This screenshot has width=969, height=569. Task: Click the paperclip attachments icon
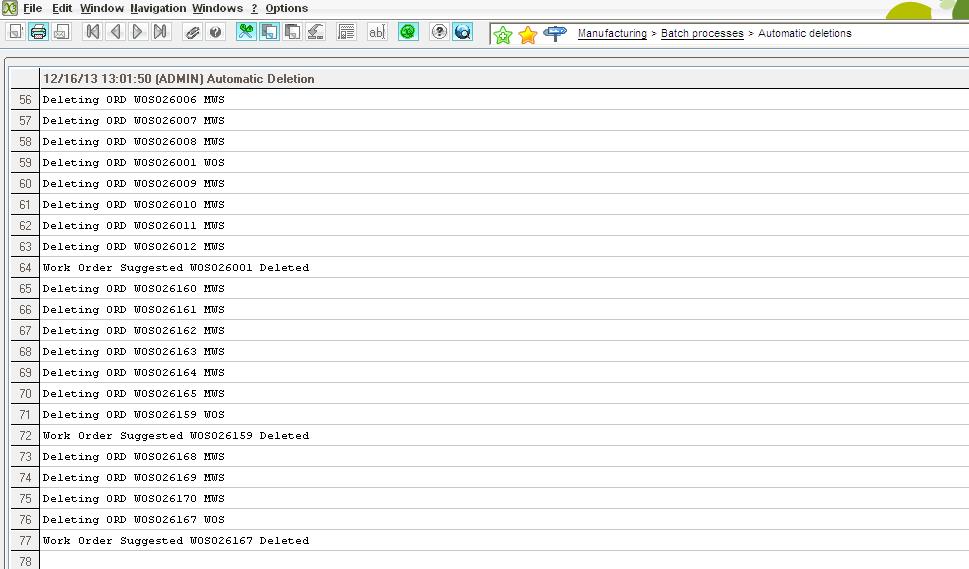(193, 32)
